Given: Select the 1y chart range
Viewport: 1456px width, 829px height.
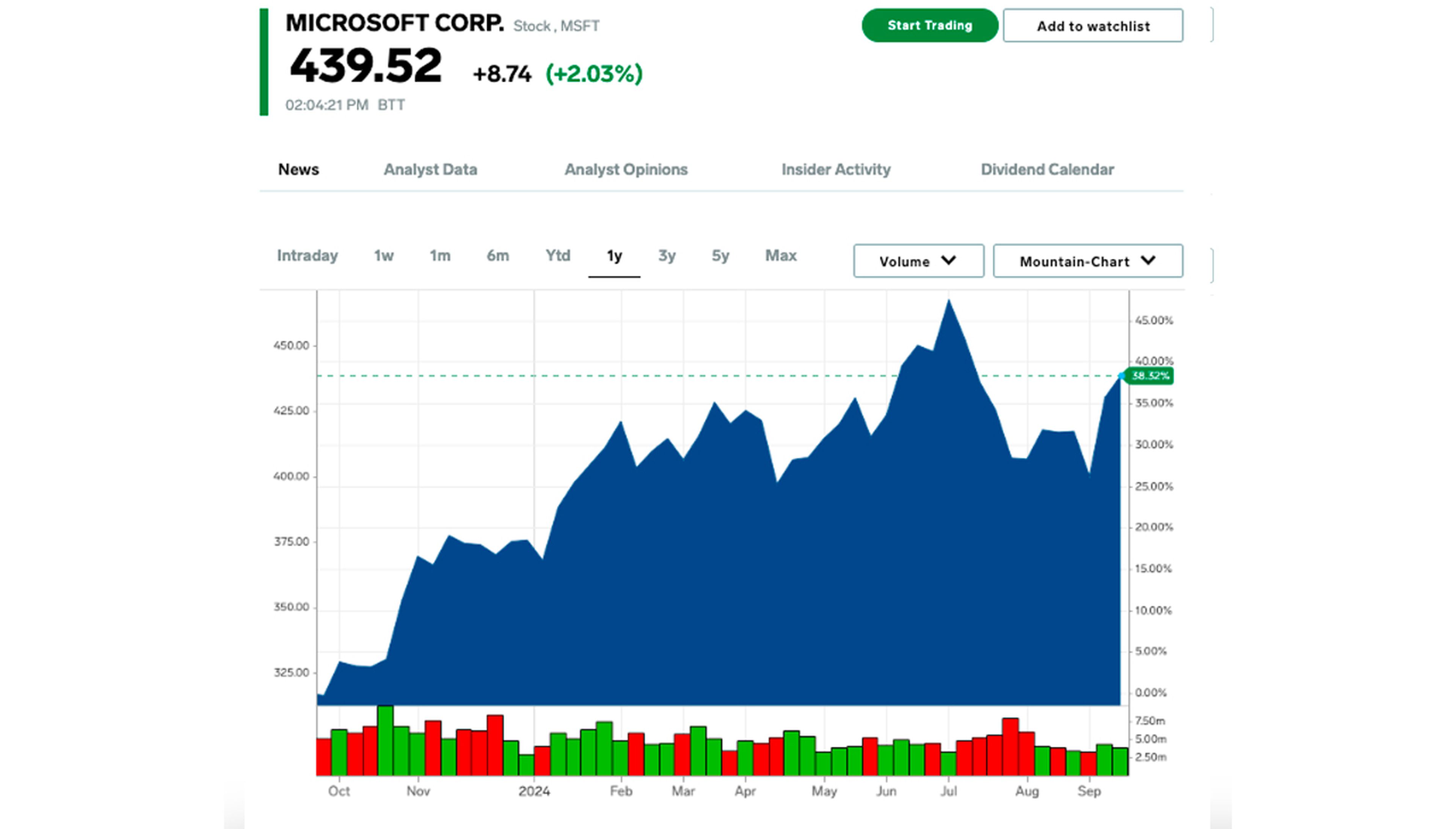Looking at the screenshot, I should click(614, 256).
